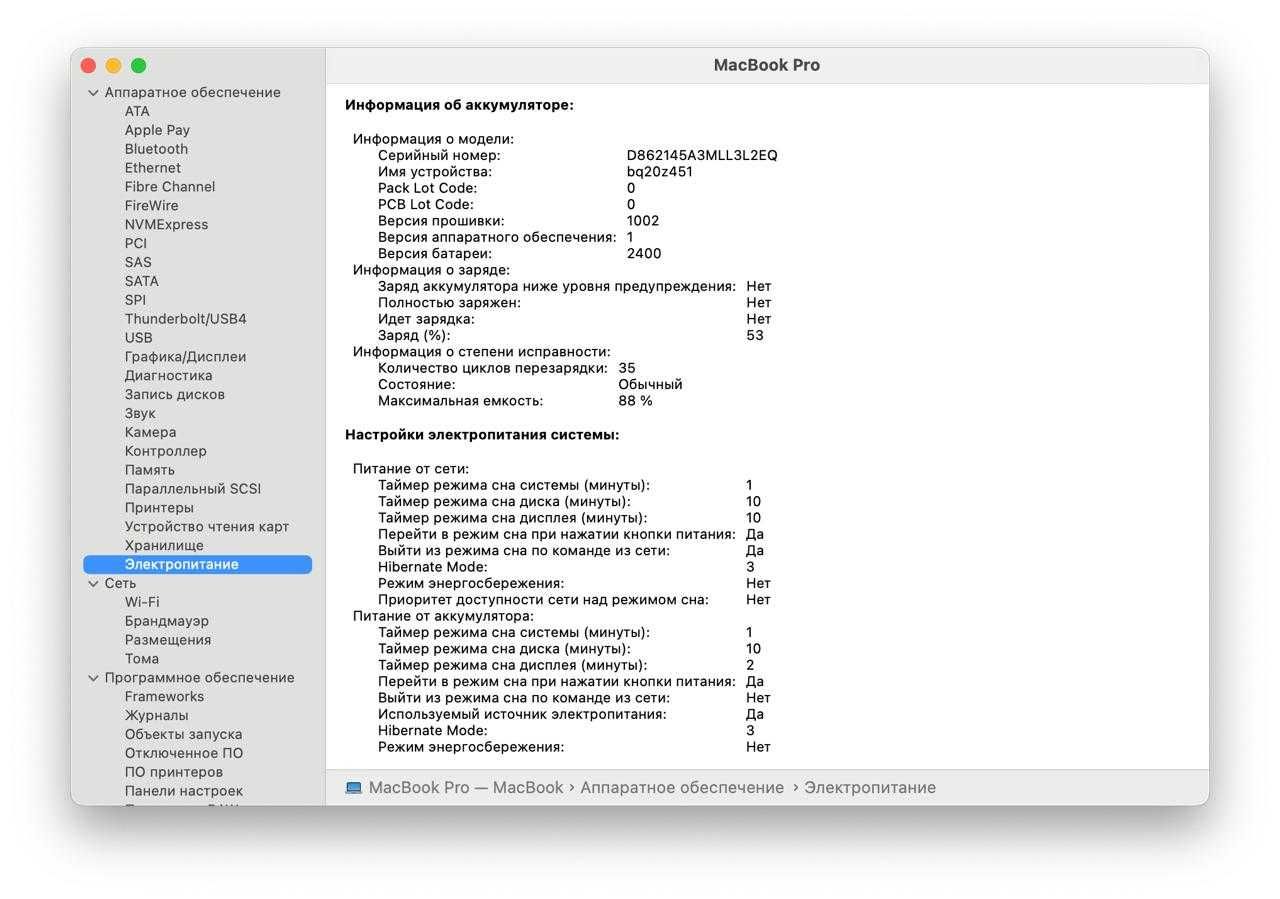Click Настройки электропитания системы heading
Image resolution: width=1280 pixels, height=899 pixels.
pos(482,435)
